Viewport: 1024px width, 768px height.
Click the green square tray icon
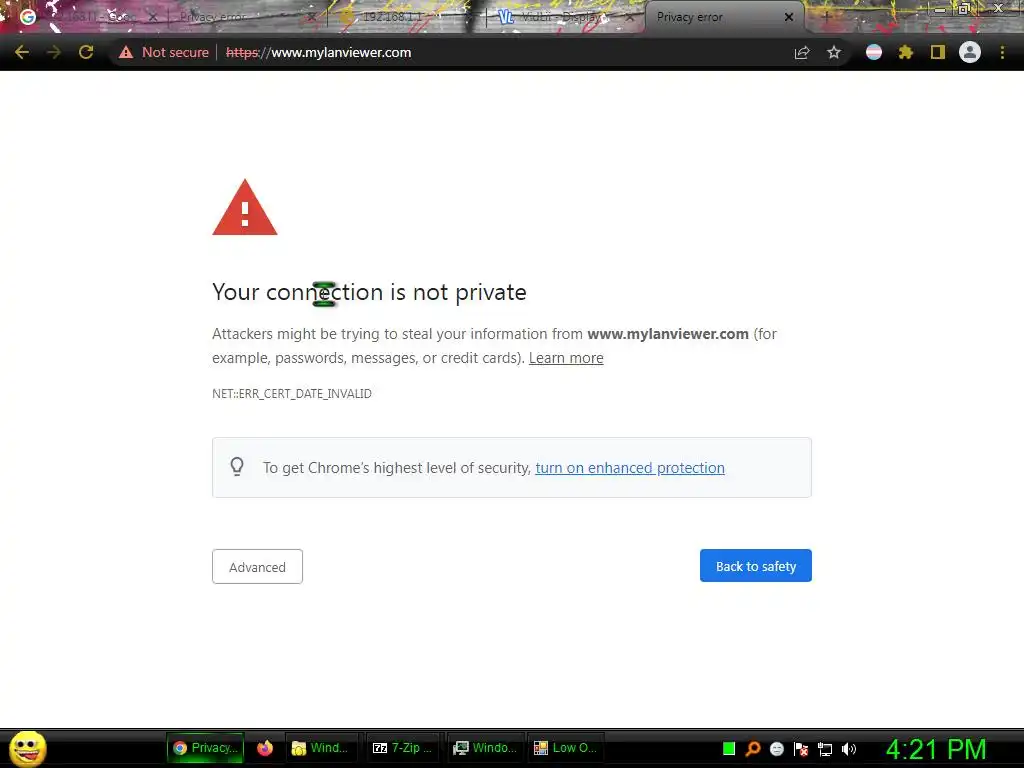coord(729,748)
